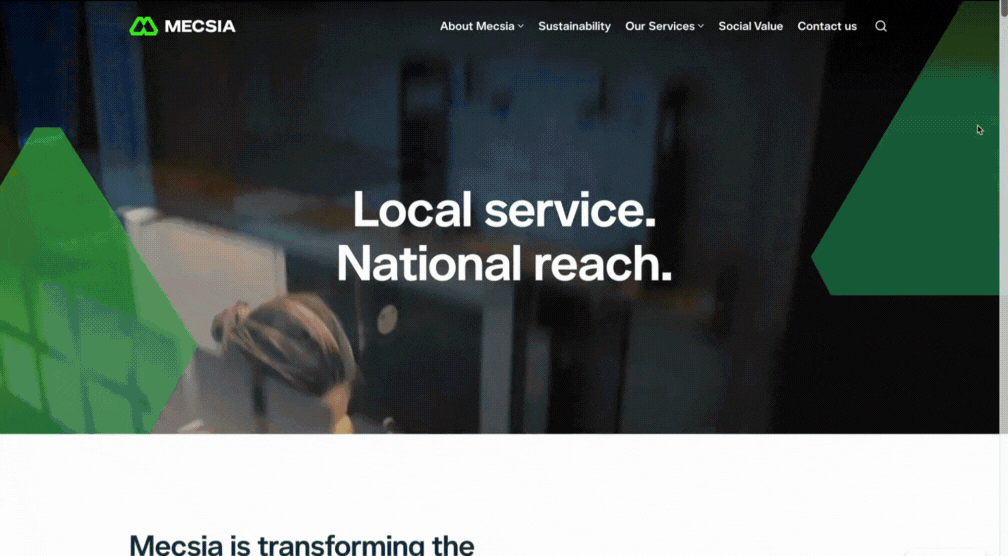Click the dark green shape on the right
Image resolution: width=1008 pixels, height=556 pixels.
[x=913, y=167]
